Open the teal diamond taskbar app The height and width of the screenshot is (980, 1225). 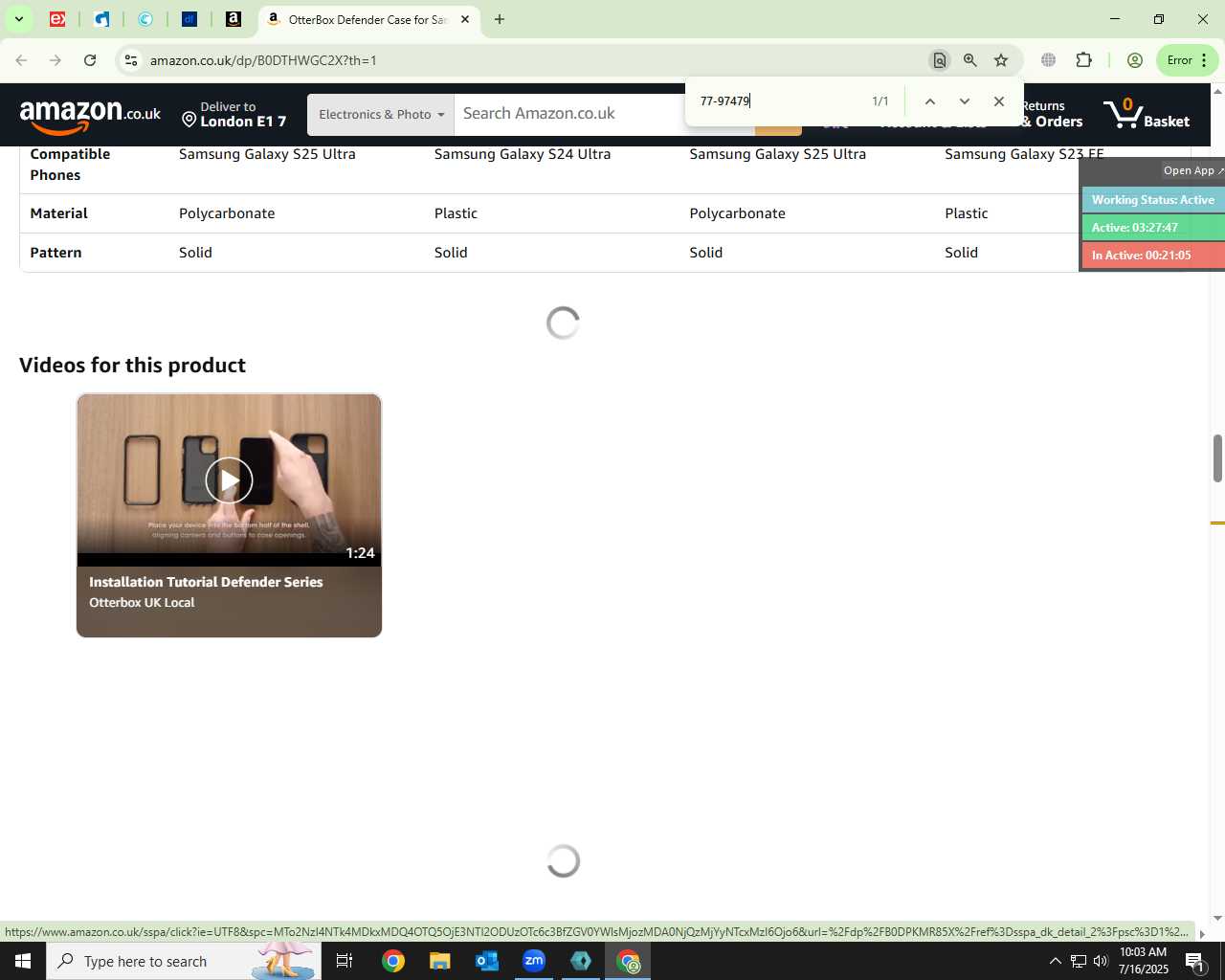[x=581, y=961]
